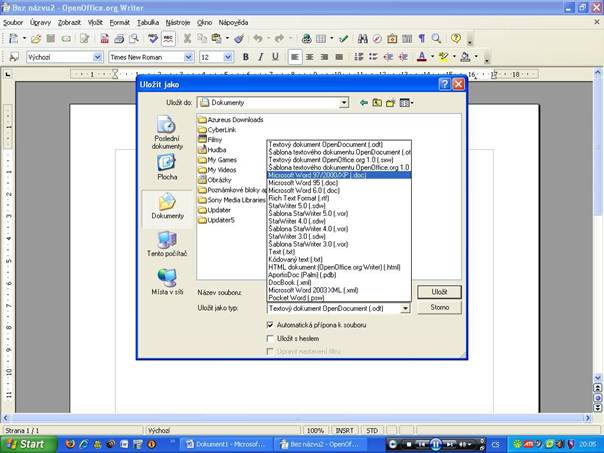Expand the Insert Table arrow dropdown
This screenshot has height=453, width=604.
click(x=331, y=38)
